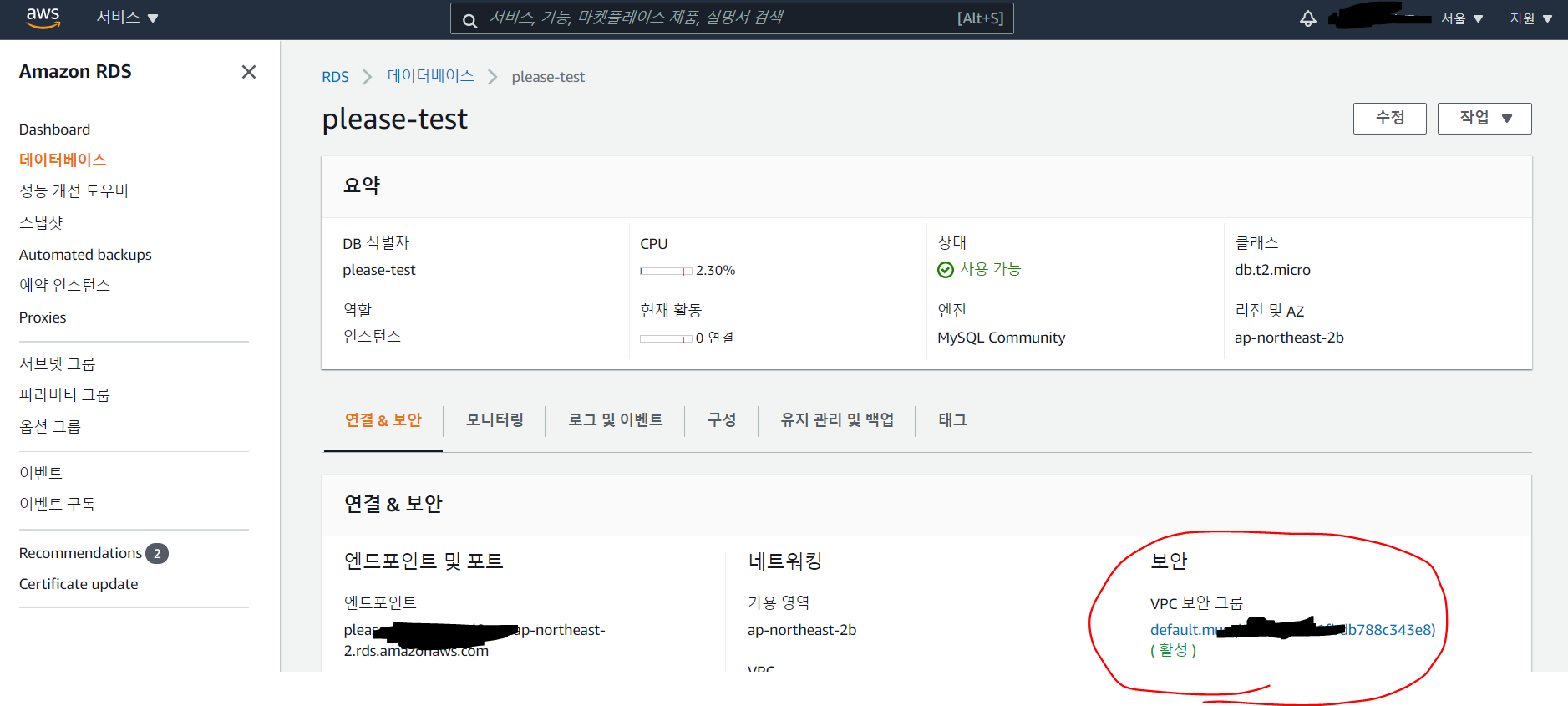The width and height of the screenshot is (1568, 706).
Task: Open Certificate update in sidebar
Action: coord(79,584)
